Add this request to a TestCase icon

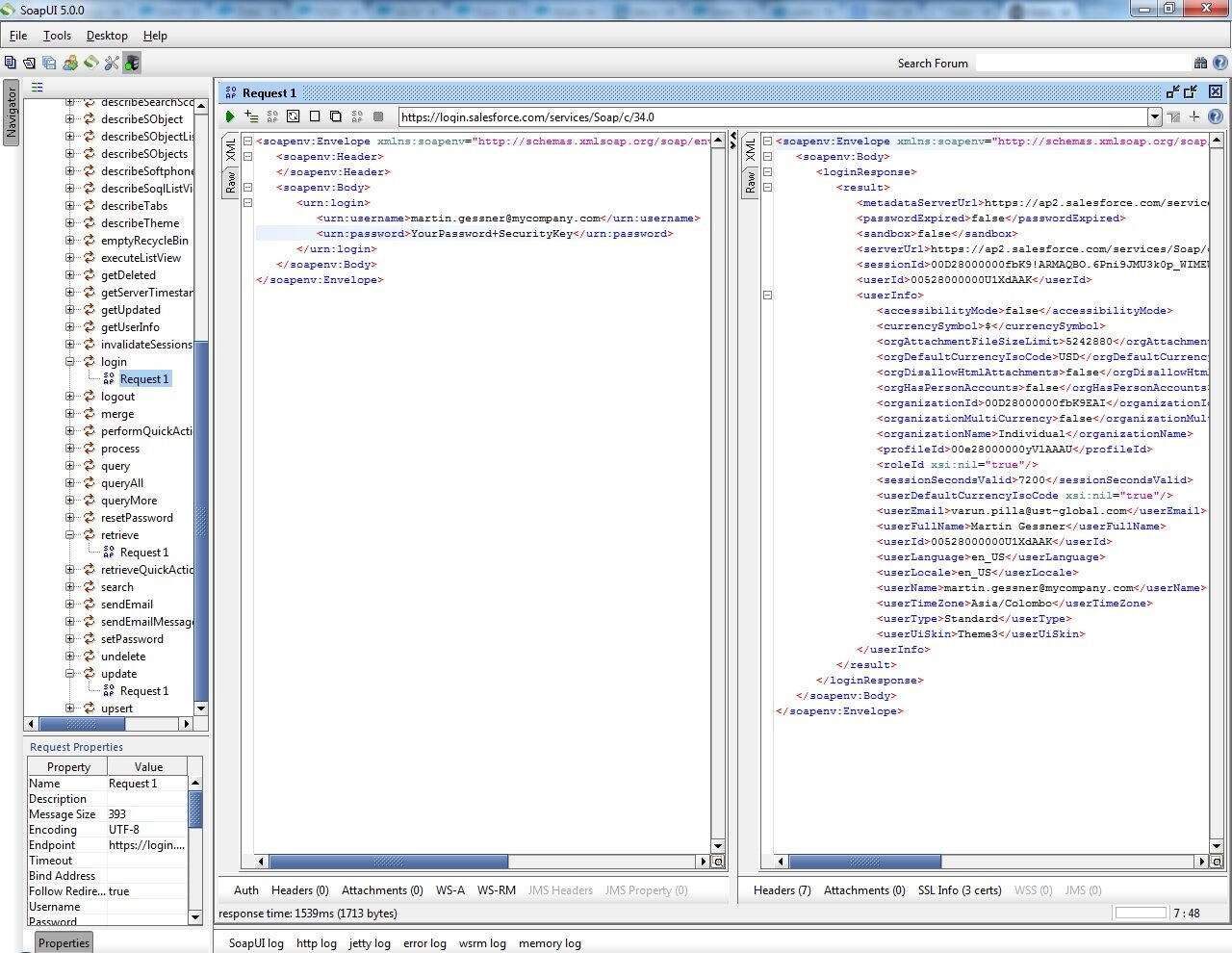[251, 116]
